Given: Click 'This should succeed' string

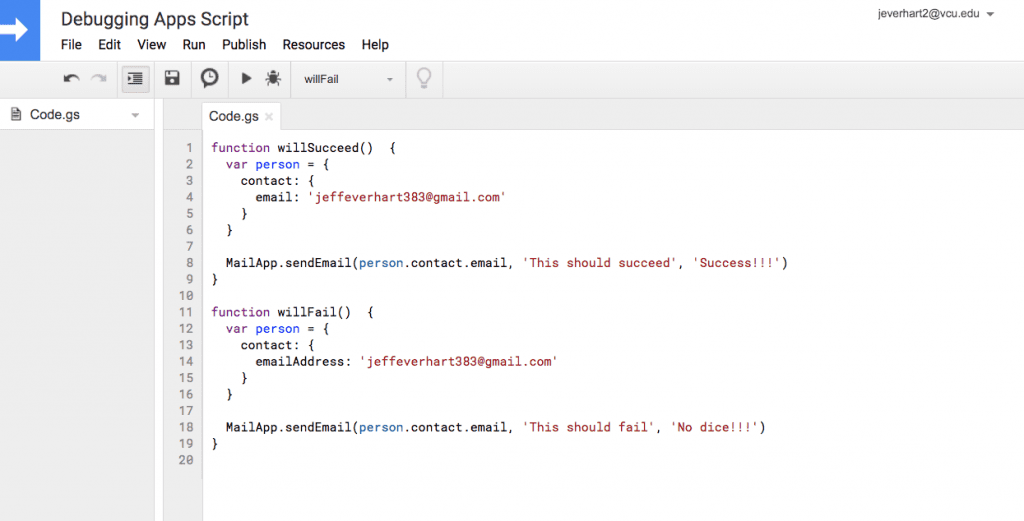Looking at the screenshot, I should point(600,262).
